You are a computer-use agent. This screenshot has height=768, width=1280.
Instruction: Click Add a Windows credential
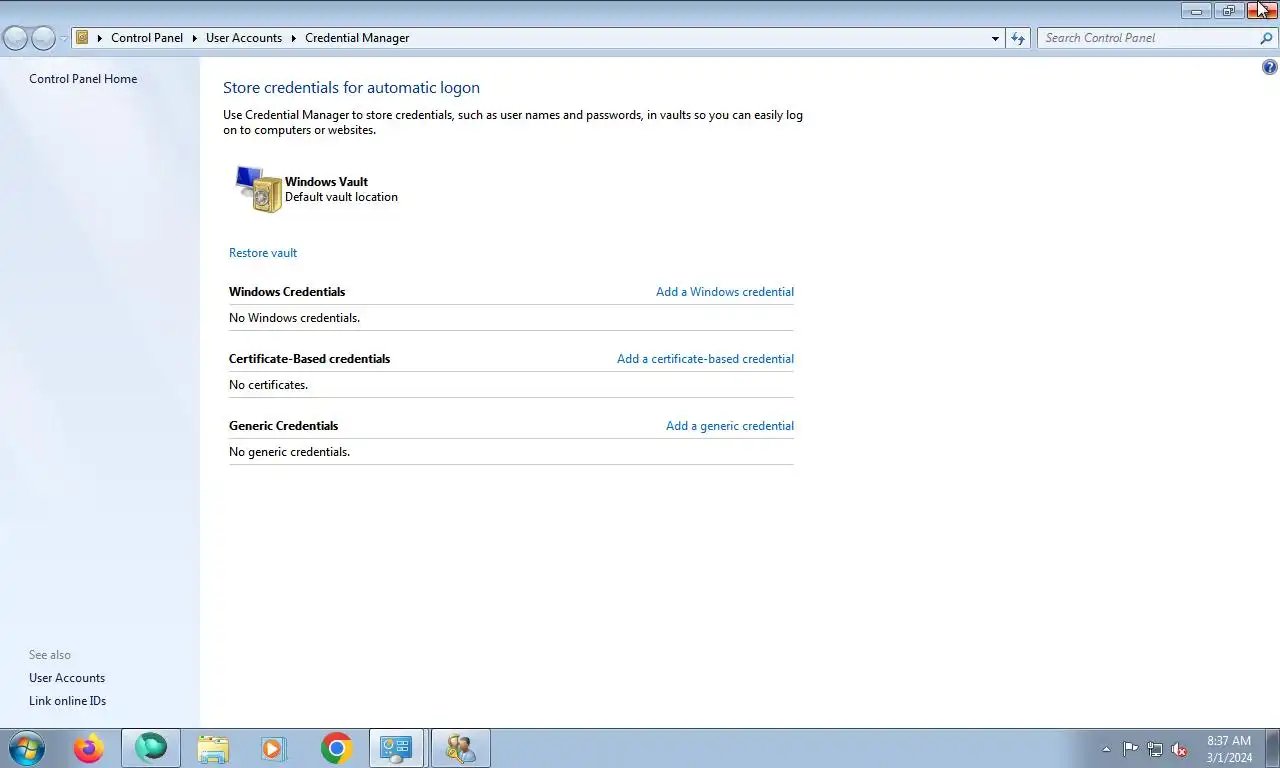[x=725, y=292]
